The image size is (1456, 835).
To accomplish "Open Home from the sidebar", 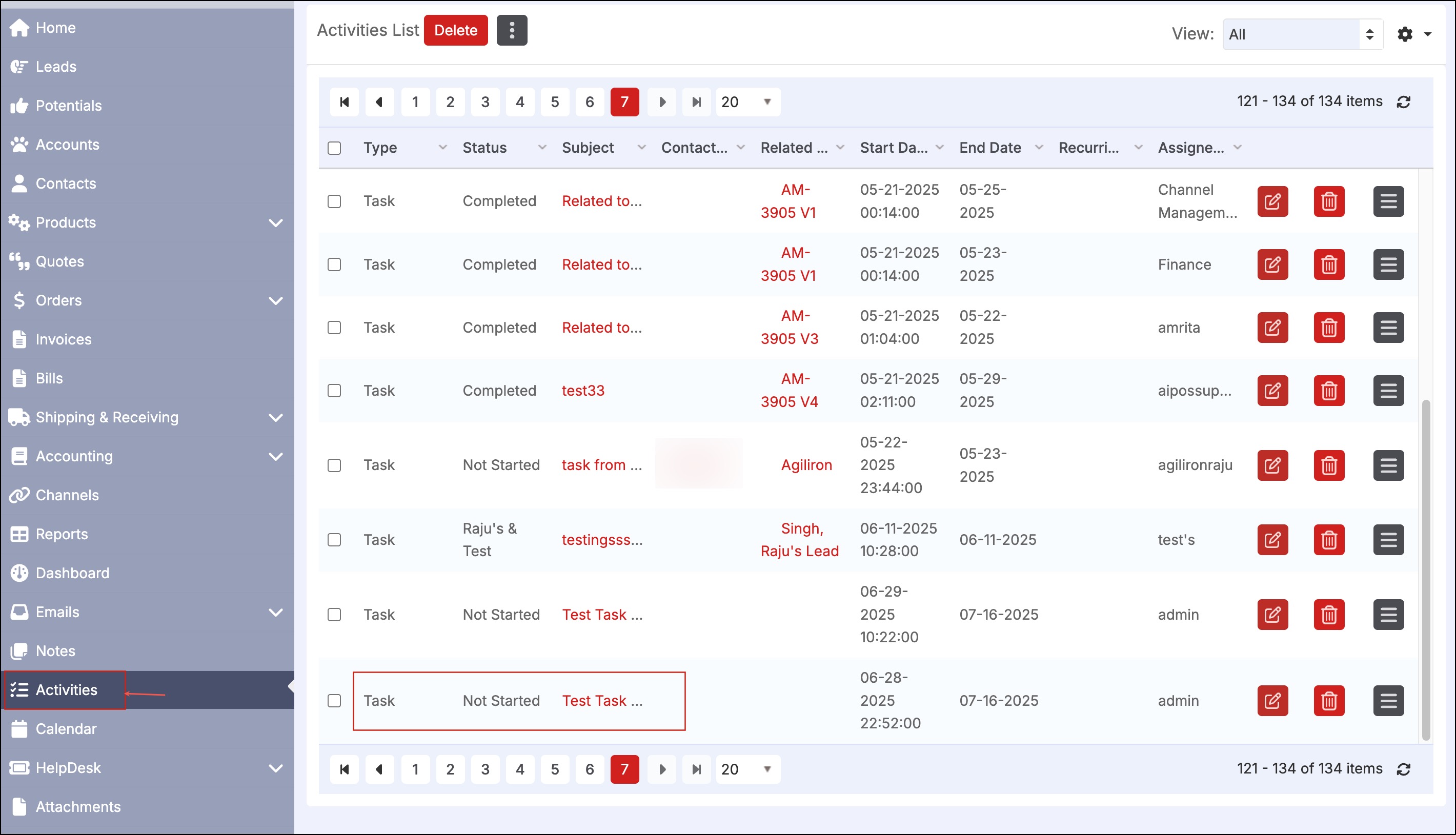I will 55,28.
